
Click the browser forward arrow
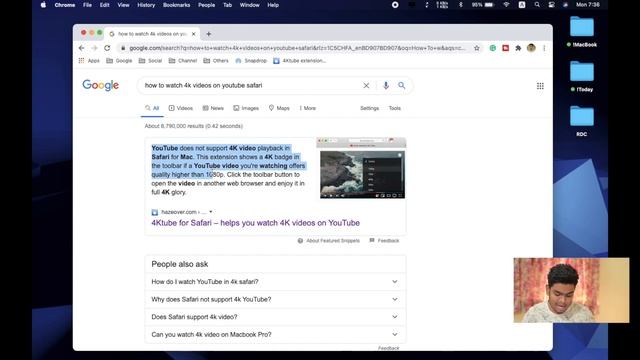(x=94, y=48)
